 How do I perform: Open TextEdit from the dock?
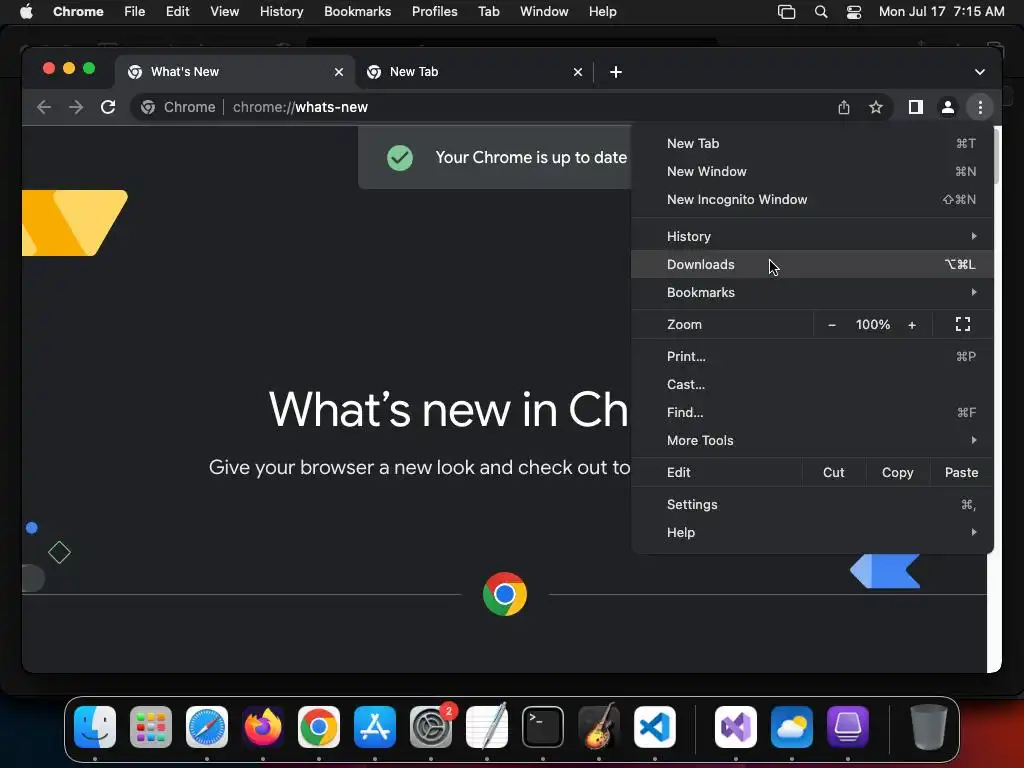tap(487, 727)
